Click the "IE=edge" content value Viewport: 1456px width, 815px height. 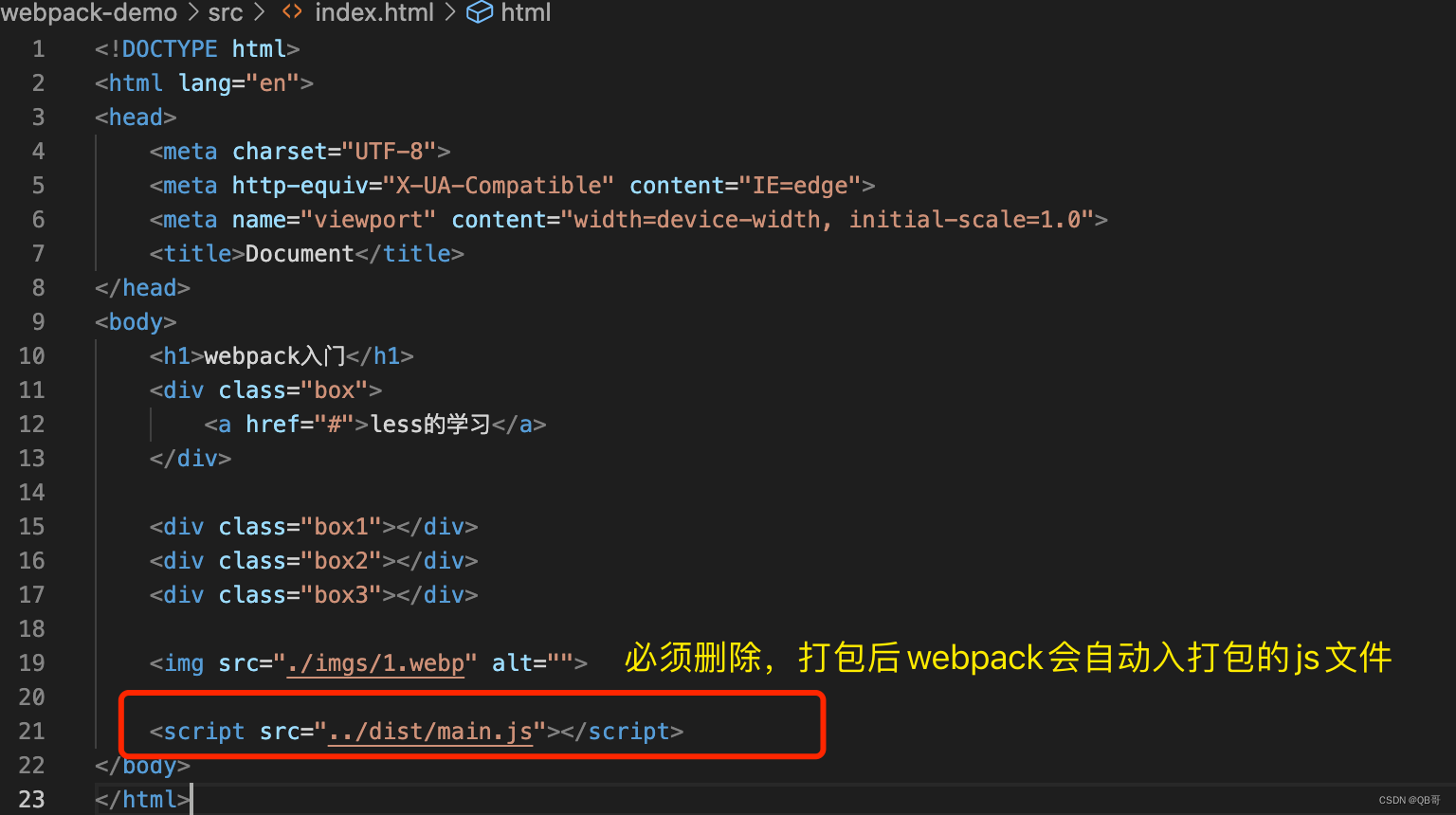[800, 186]
